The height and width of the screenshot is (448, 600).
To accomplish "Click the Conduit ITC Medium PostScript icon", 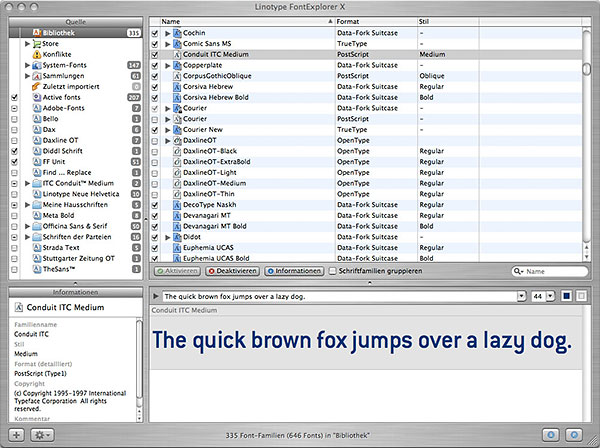I will tap(177, 54).
